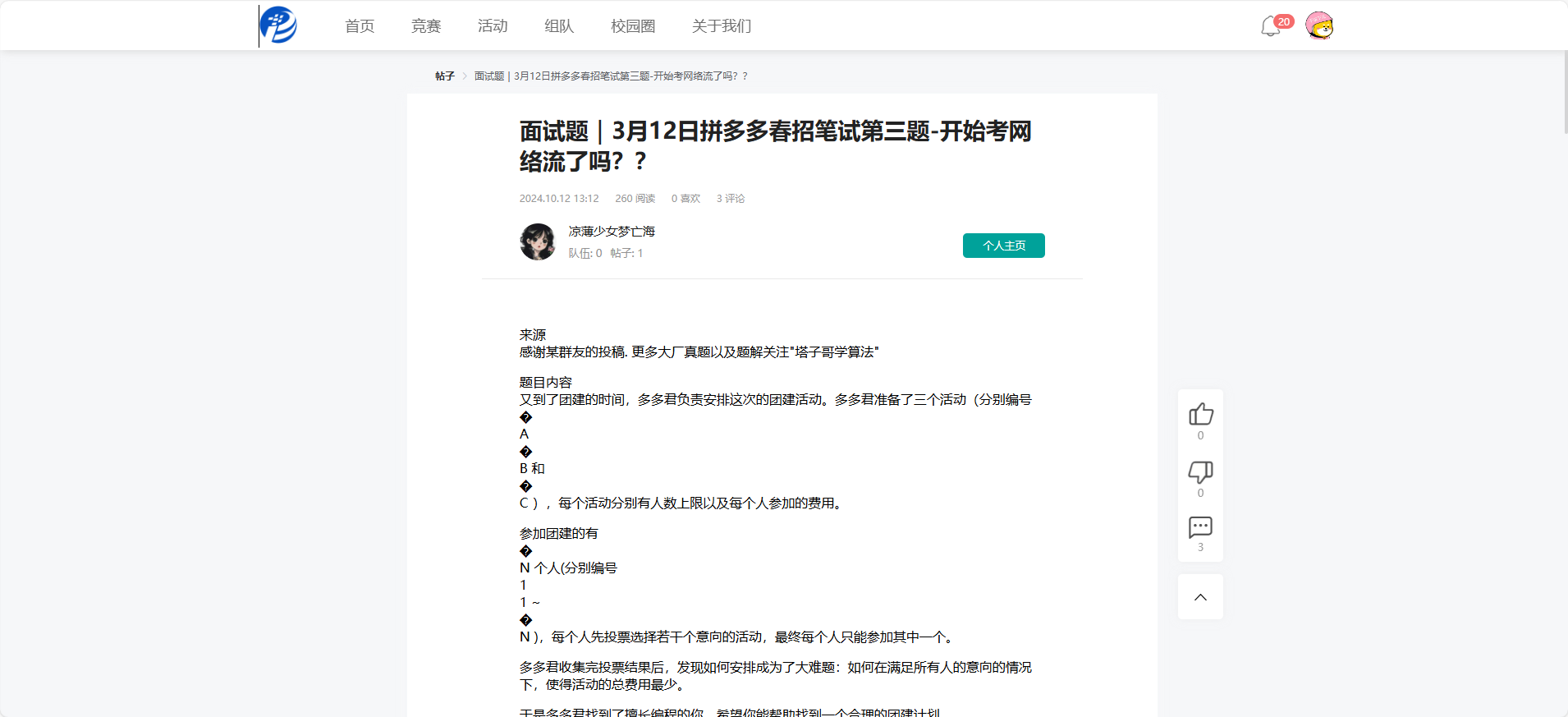Click author name 凉薄少女梦亡海
1568x717 pixels.
coord(612,232)
